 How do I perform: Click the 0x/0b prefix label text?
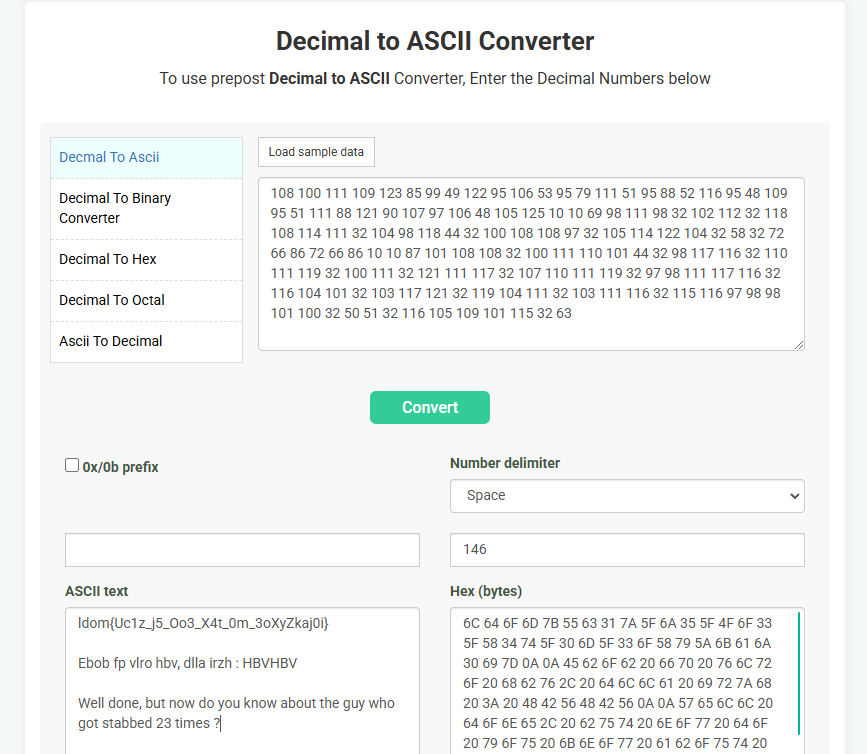point(121,467)
